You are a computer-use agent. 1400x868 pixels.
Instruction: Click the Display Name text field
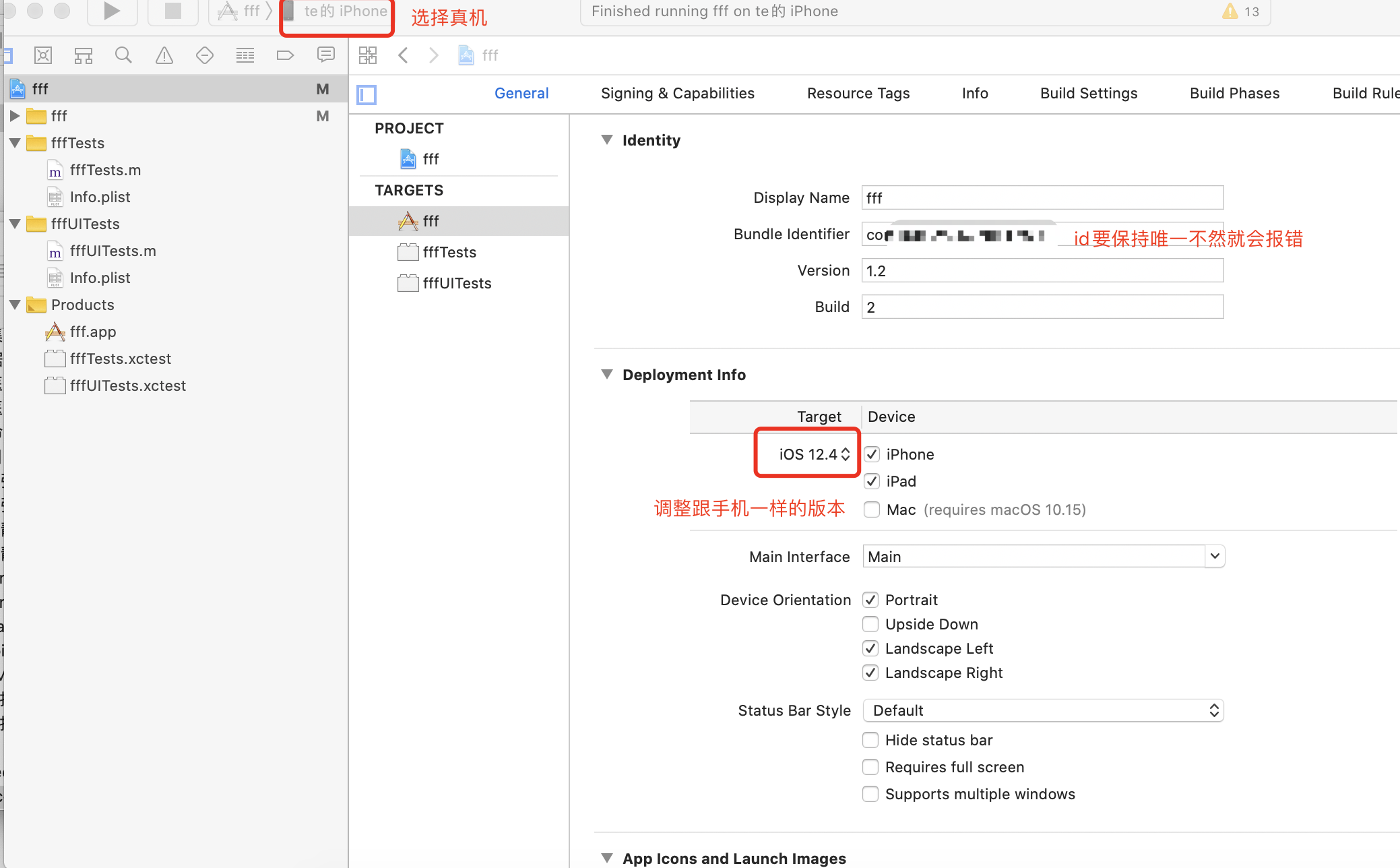click(1042, 197)
